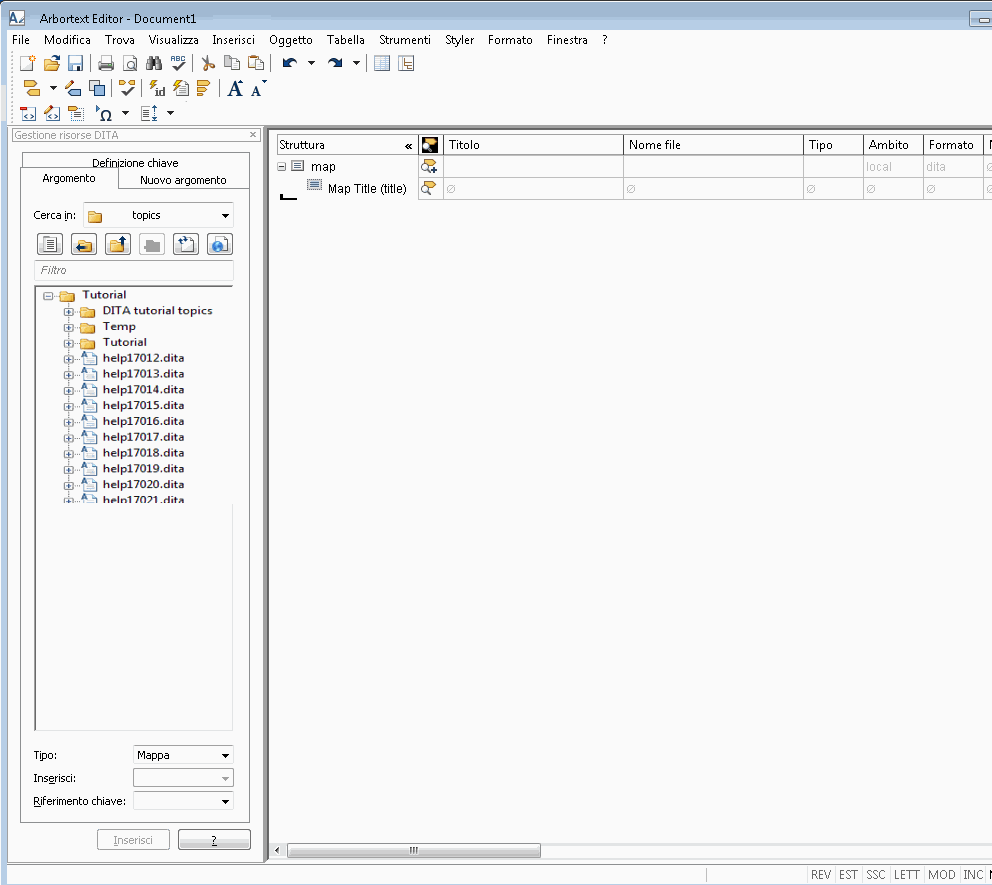Screen dimensions: 992x885
Task: Click the line spacing toolbar icon
Action: pyautogui.click(x=149, y=113)
